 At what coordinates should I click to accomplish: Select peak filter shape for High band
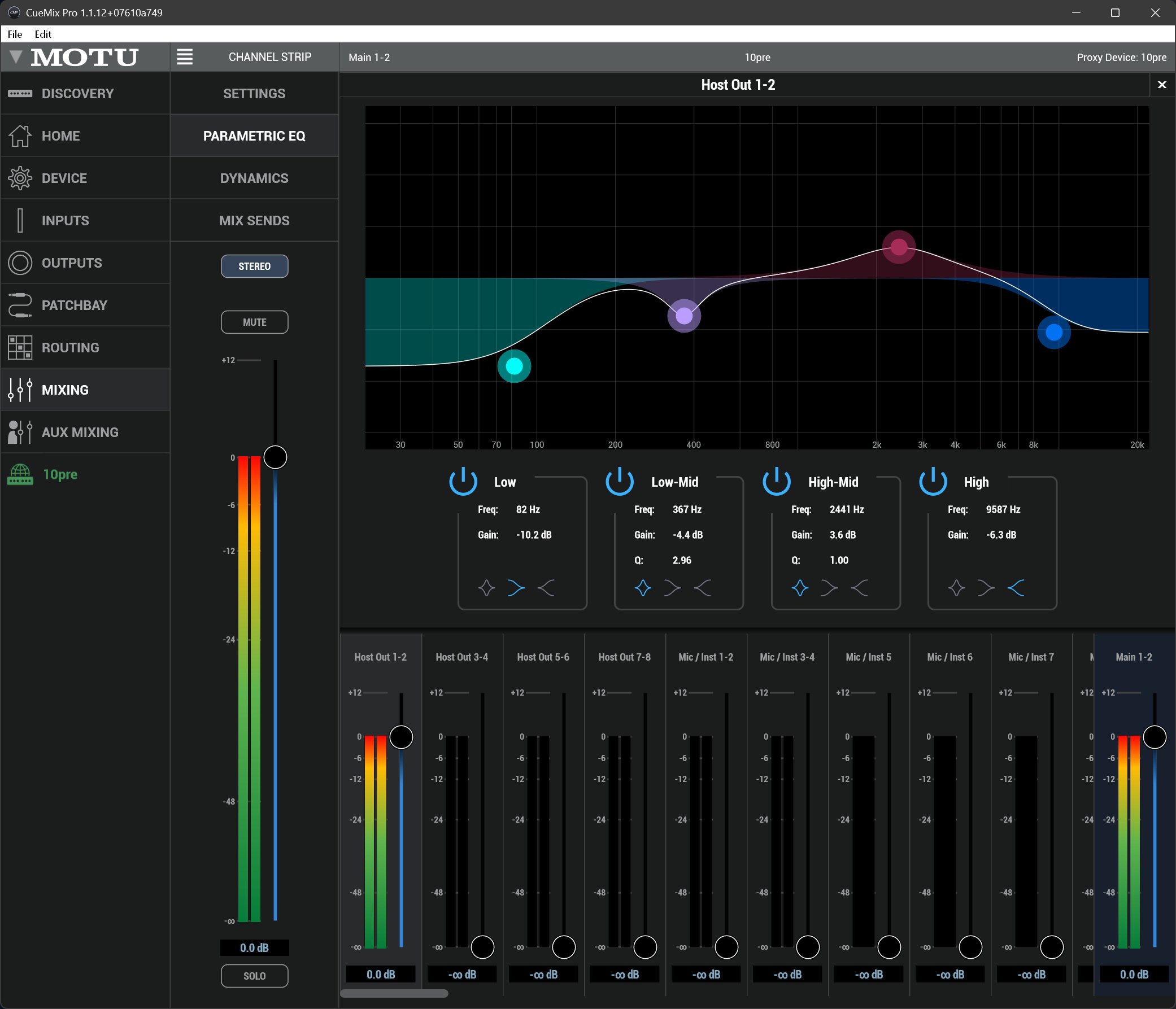click(956, 588)
